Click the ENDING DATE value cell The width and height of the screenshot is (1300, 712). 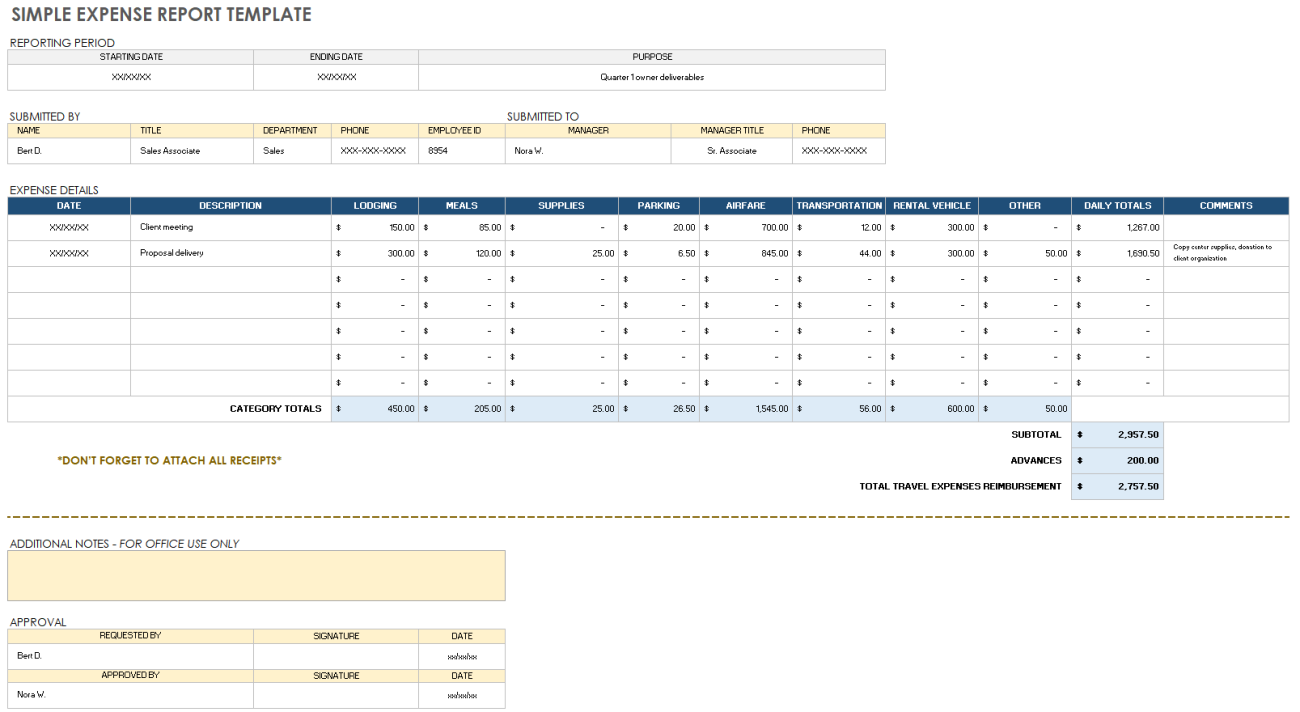tap(335, 76)
